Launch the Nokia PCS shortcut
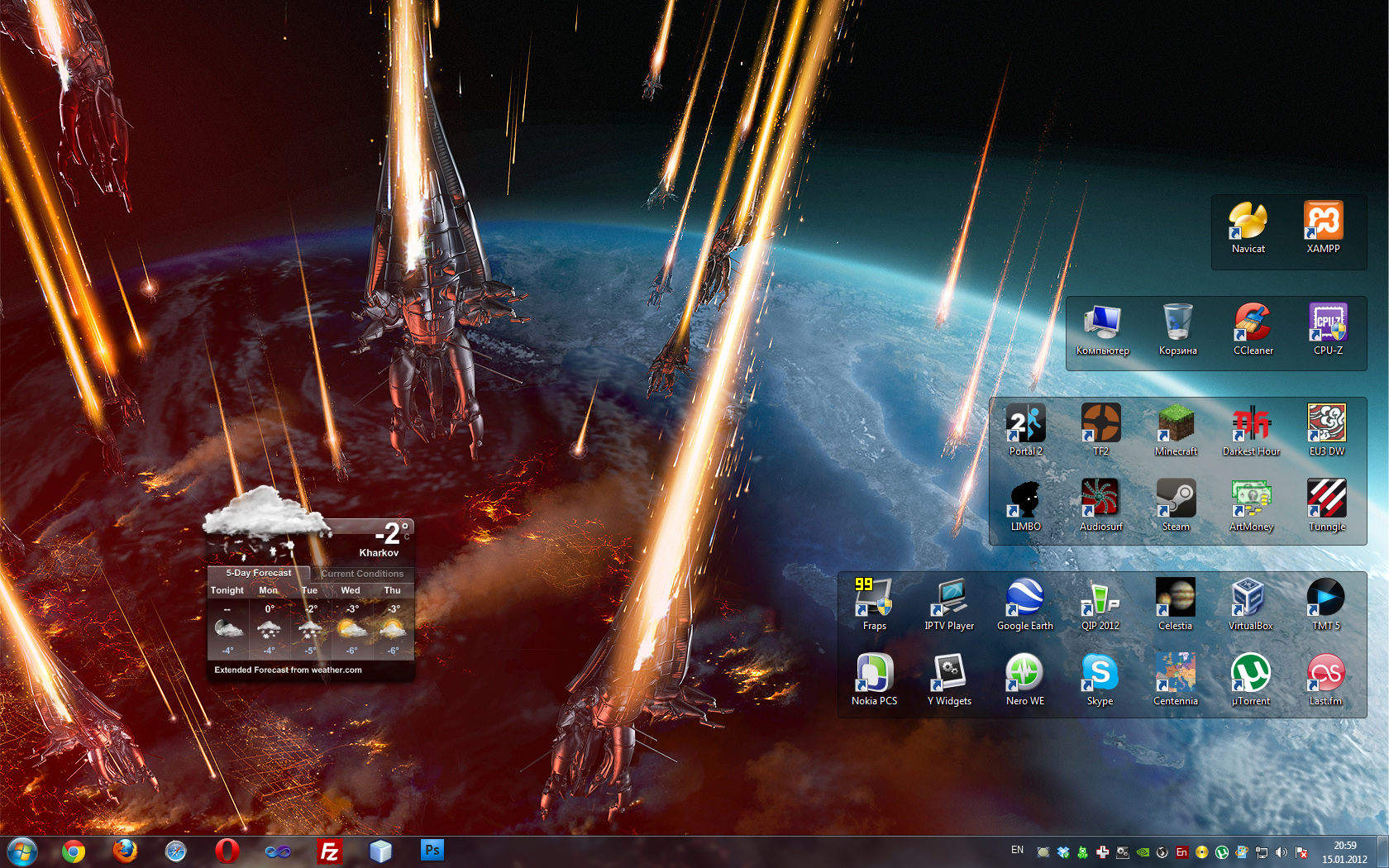 point(874,680)
